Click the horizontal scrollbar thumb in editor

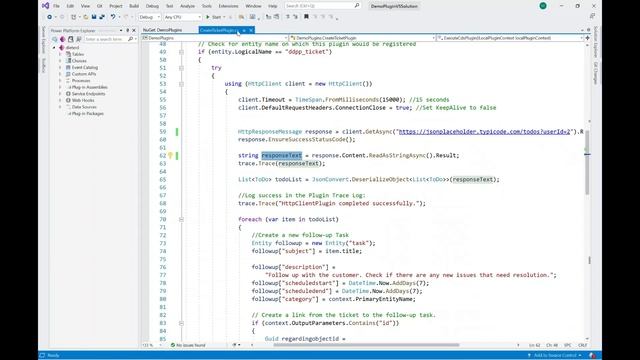(366, 345)
